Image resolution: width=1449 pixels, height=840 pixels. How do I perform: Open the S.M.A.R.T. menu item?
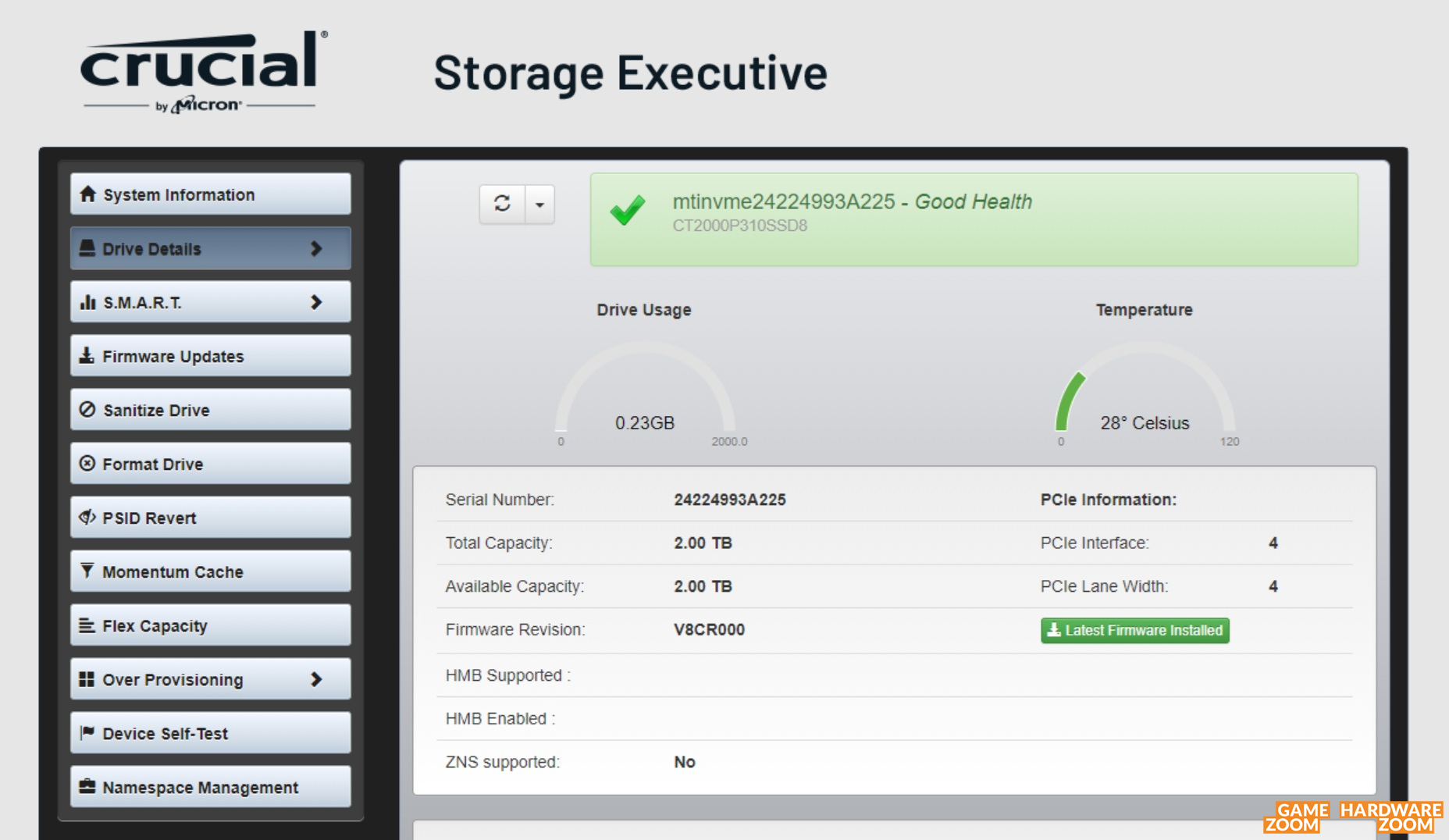pos(211,302)
